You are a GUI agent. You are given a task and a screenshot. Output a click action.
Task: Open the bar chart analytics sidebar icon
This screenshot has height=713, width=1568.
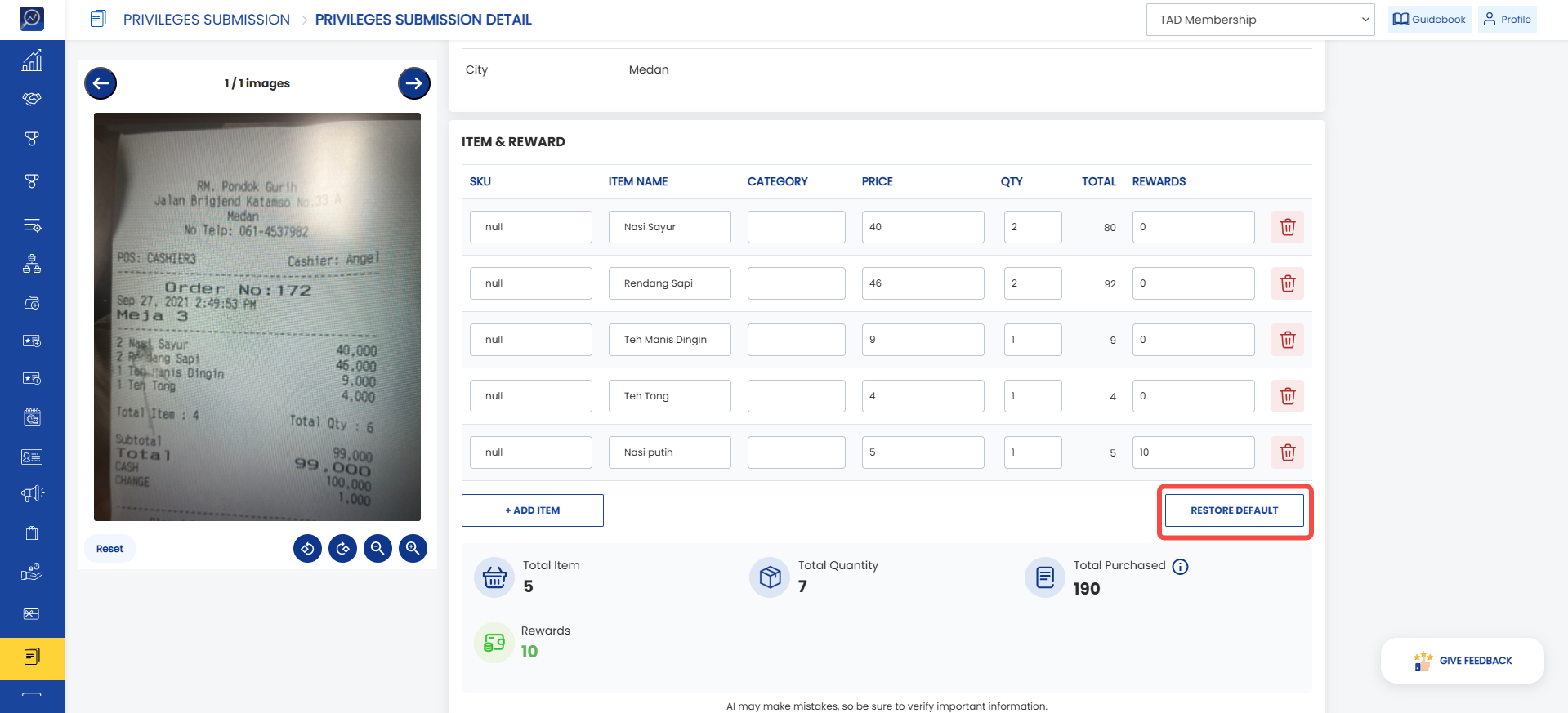(x=32, y=60)
